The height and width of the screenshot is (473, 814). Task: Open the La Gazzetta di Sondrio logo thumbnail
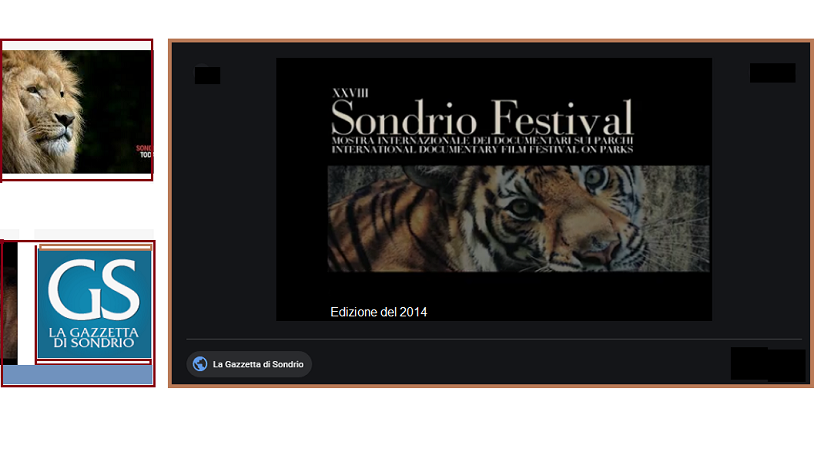[x=94, y=304]
